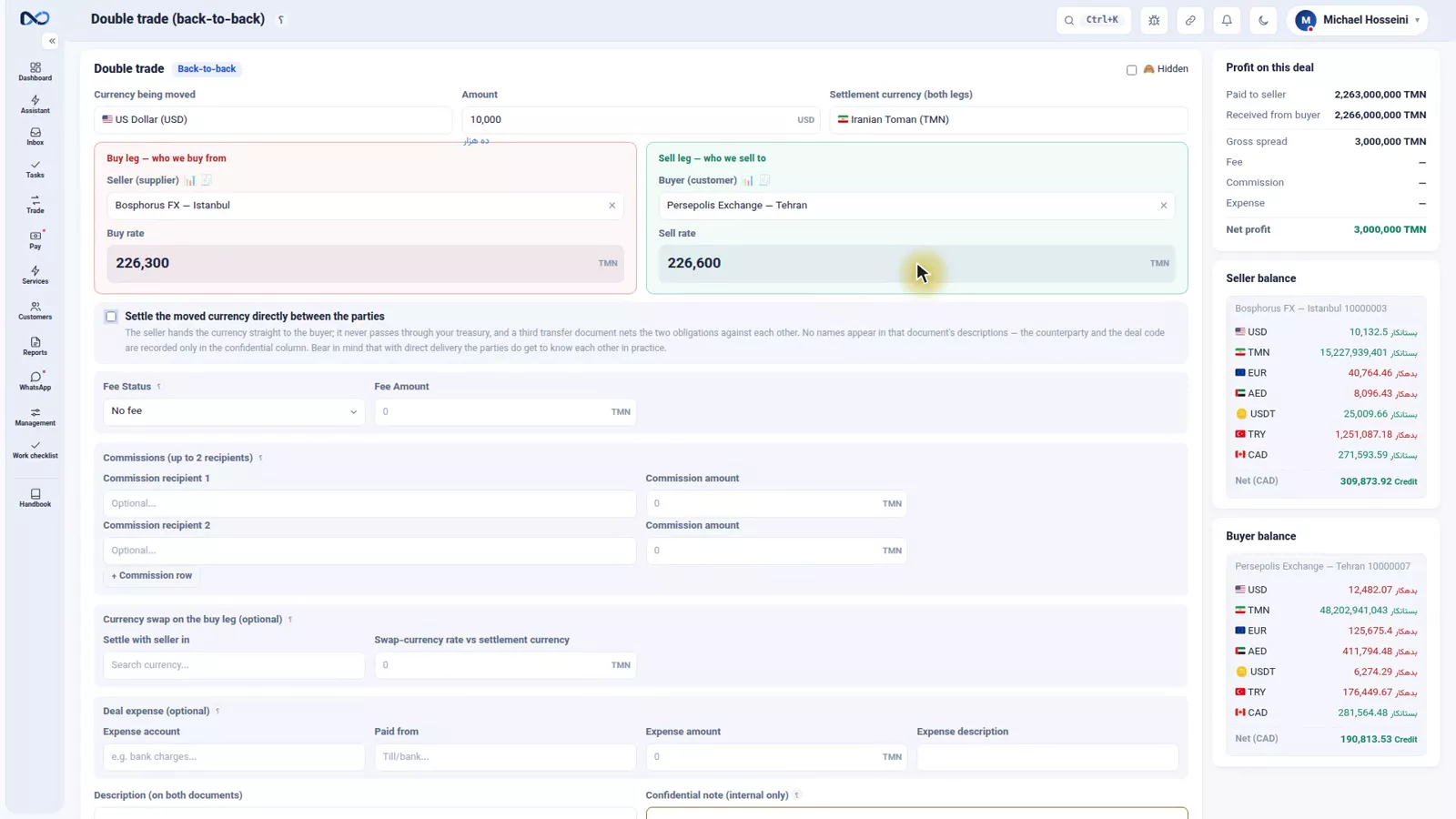Go to Inbox in the sidebar
Screen dimensions: 1456x819
35,136
